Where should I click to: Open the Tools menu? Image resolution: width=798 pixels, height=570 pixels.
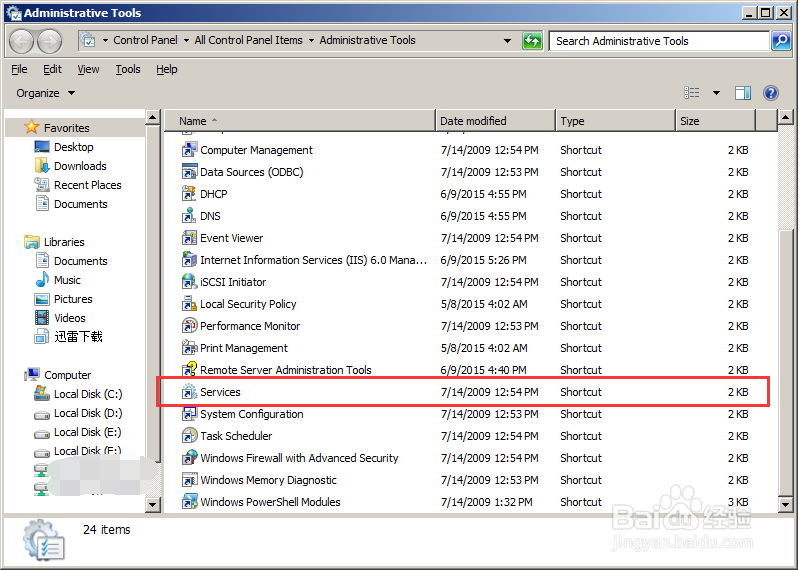coord(128,69)
